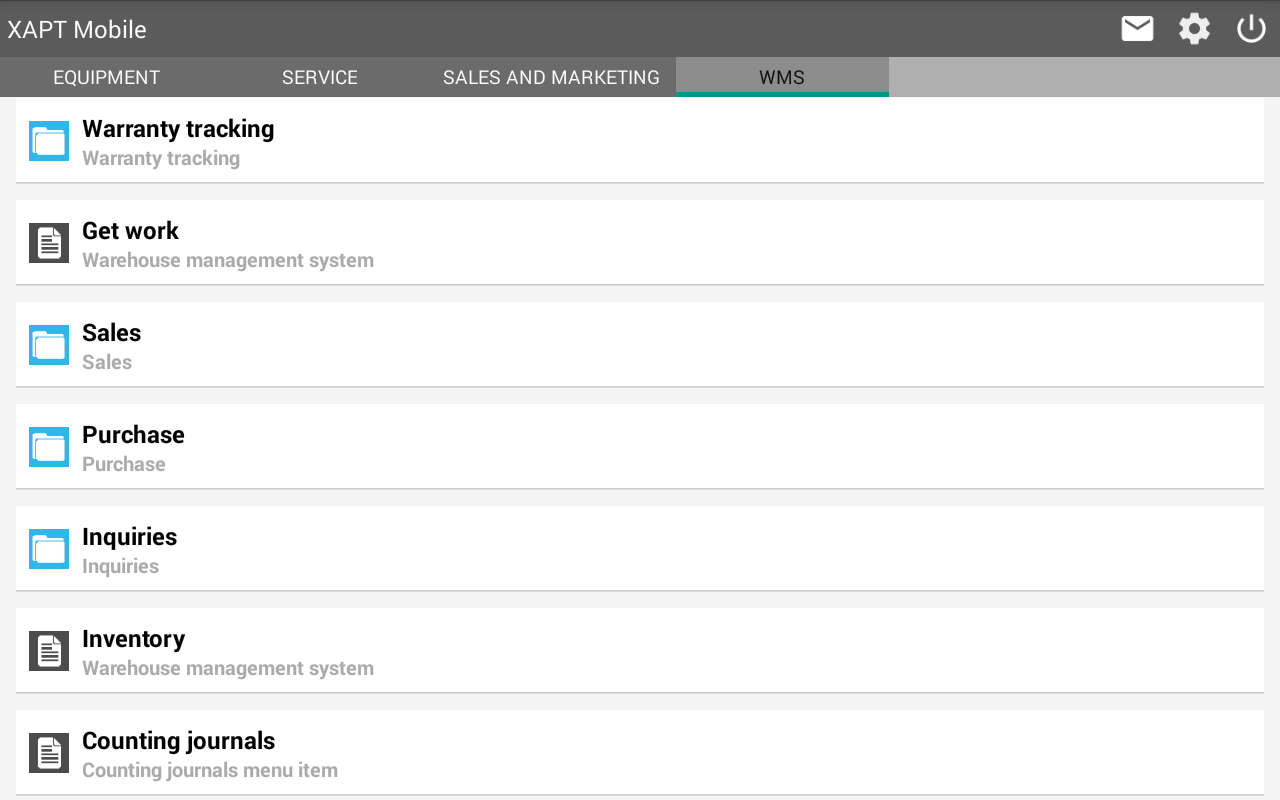Screen dimensions: 1280x800
Task: Click the Sales folder icon
Action: (x=49, y=345)
